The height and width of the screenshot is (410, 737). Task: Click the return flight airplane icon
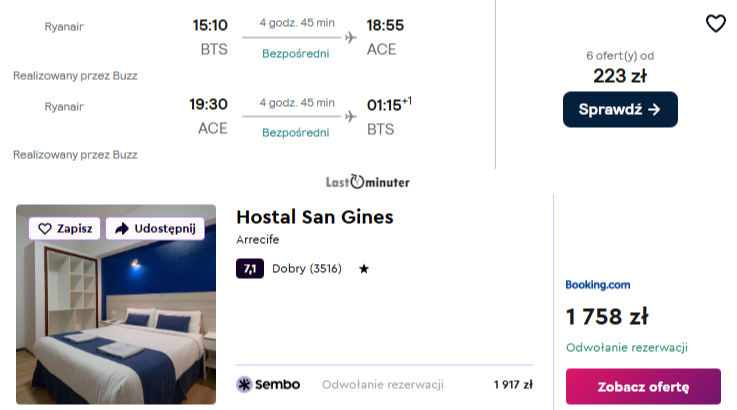pos(350,117)
